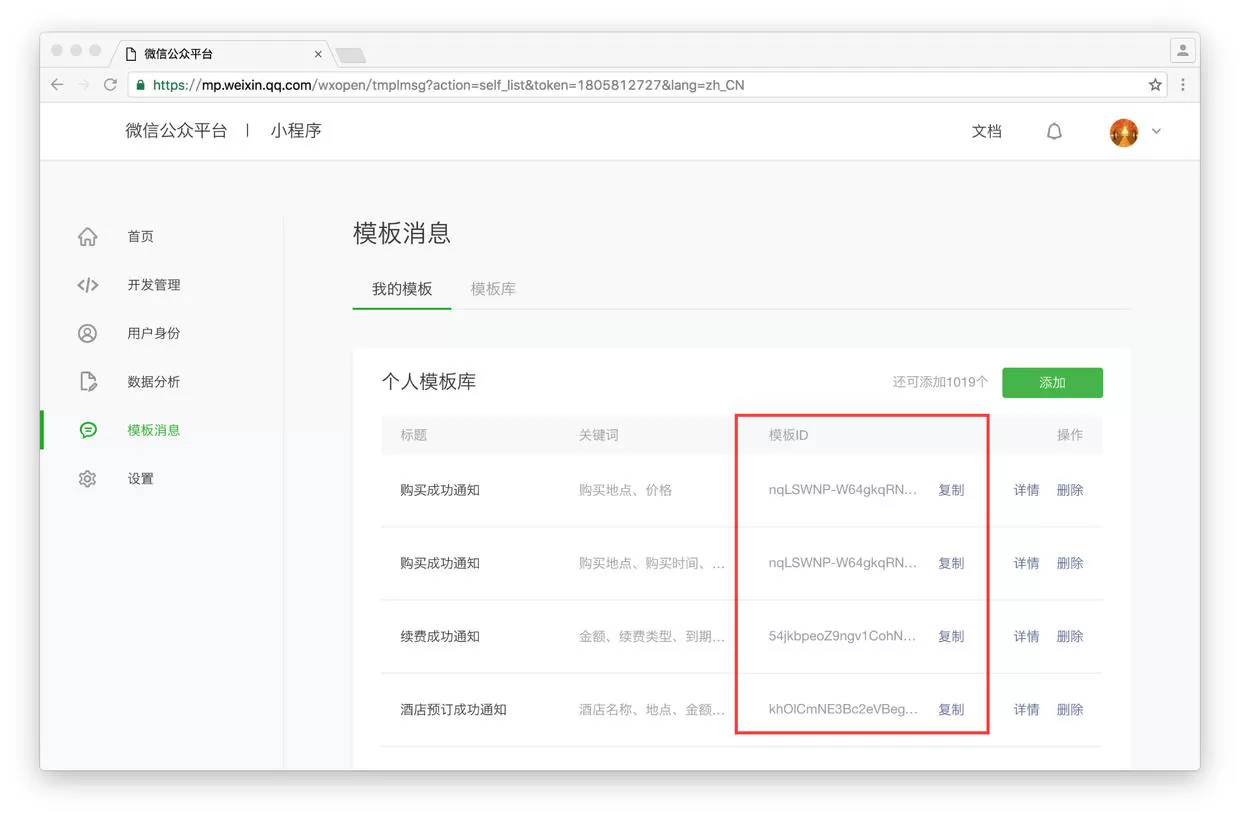This screenshot has width=1240, height=818.
Task: Open 详情 for 续费成功通知
Action: pyautogui.click(x=1027, y=636)
